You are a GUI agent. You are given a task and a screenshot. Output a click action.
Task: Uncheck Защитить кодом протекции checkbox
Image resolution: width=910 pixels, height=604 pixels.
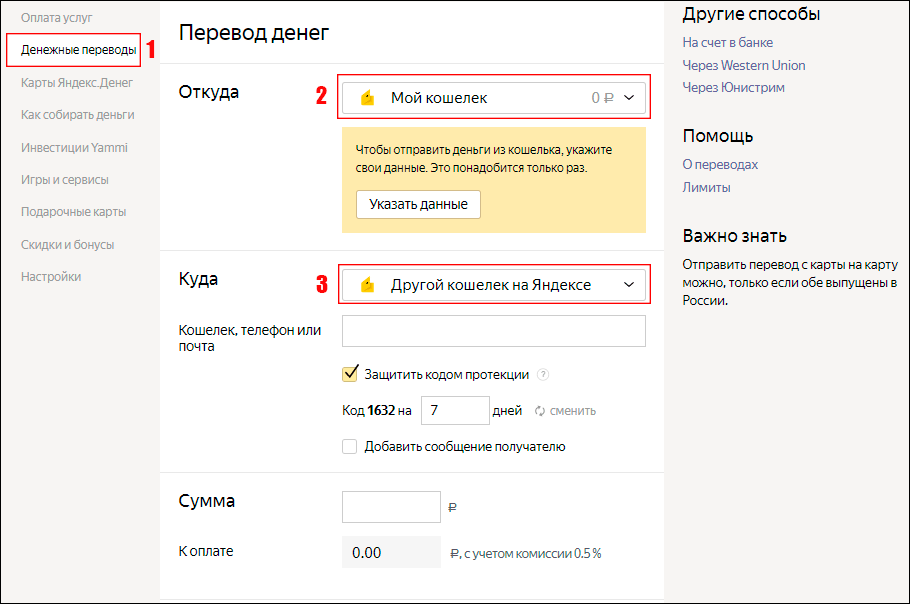point(350,374)
